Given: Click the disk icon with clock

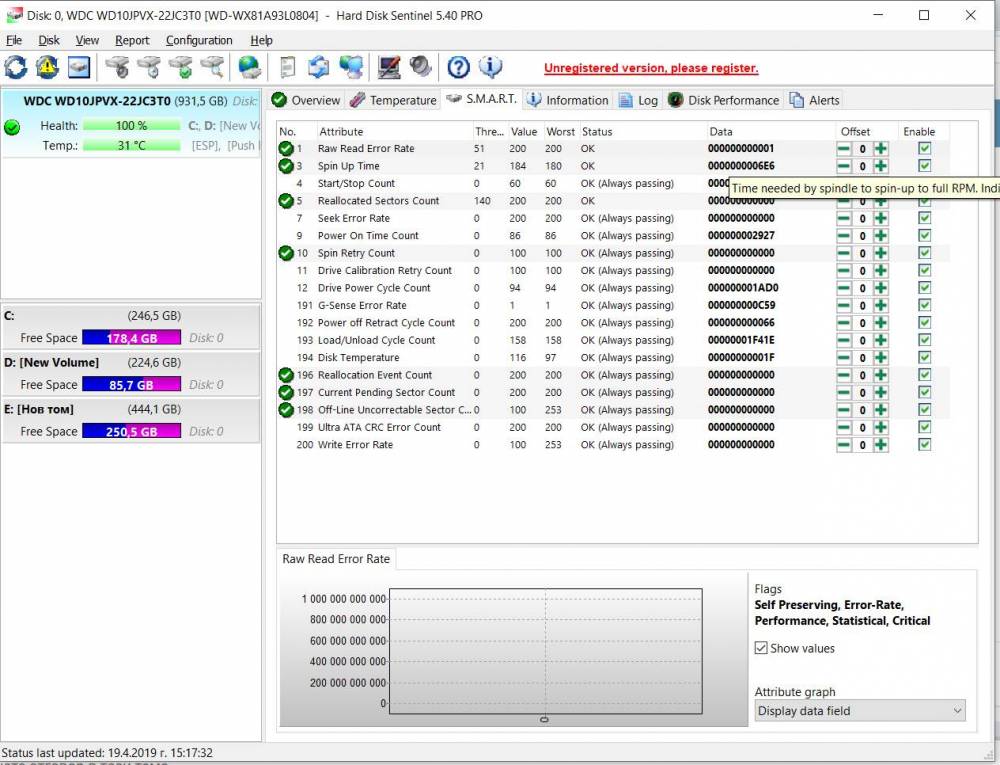Looking at the screenshot, I should (149, 67).
